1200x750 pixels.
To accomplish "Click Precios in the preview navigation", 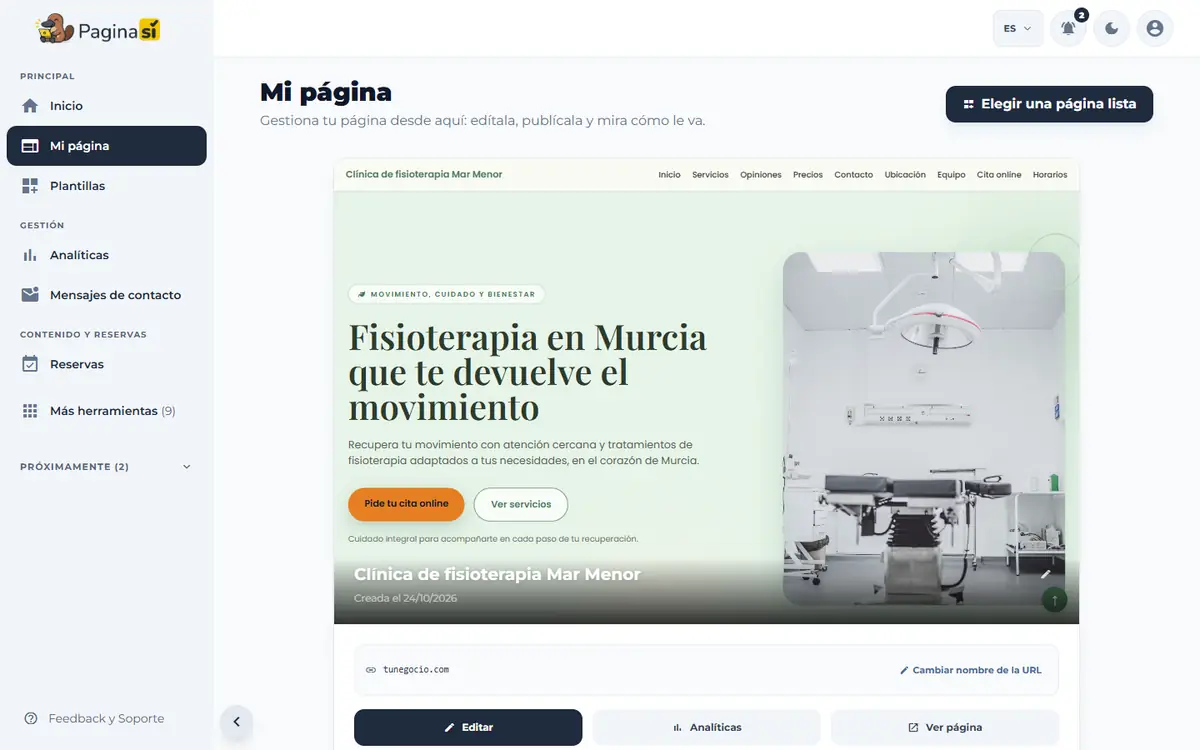I will [808, 175].
